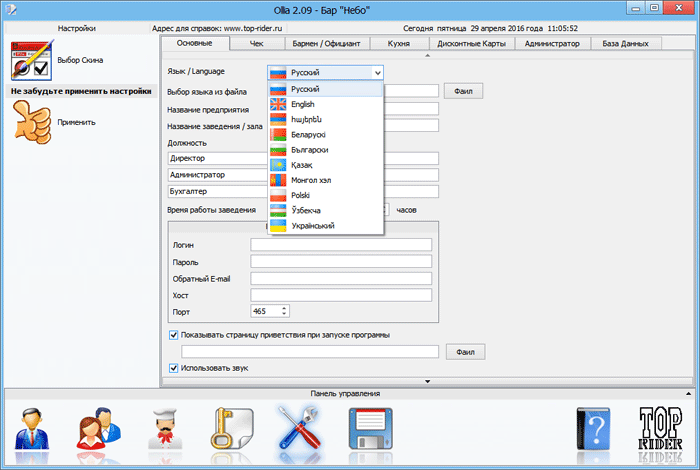700x470 pixels.
Task: Click the floppy disk database icon
Action: (x=367, y=429)
